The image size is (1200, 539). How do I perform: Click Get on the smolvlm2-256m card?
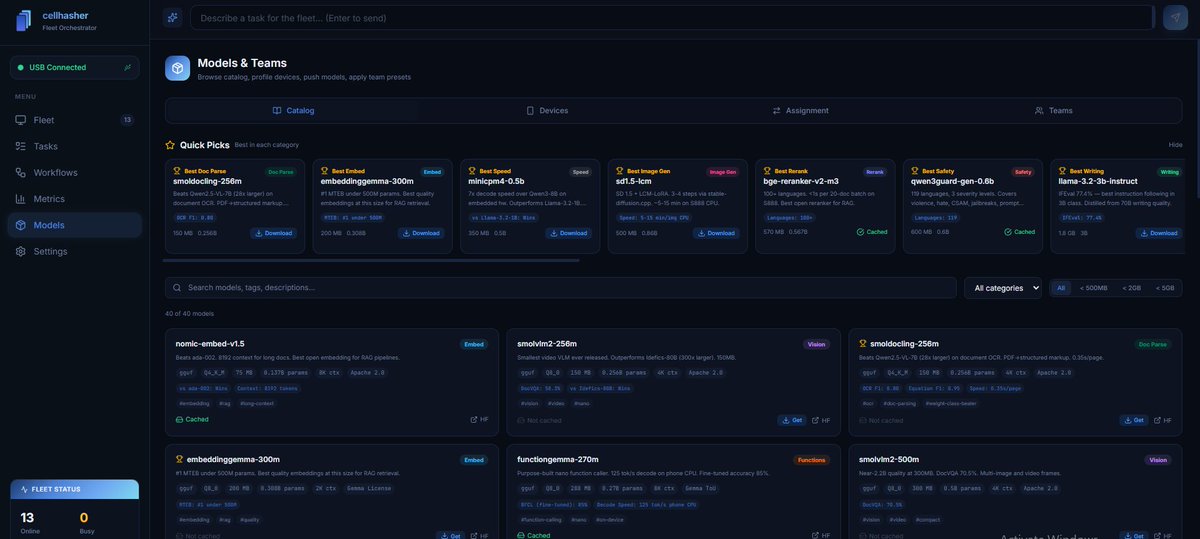pos(792,420)
